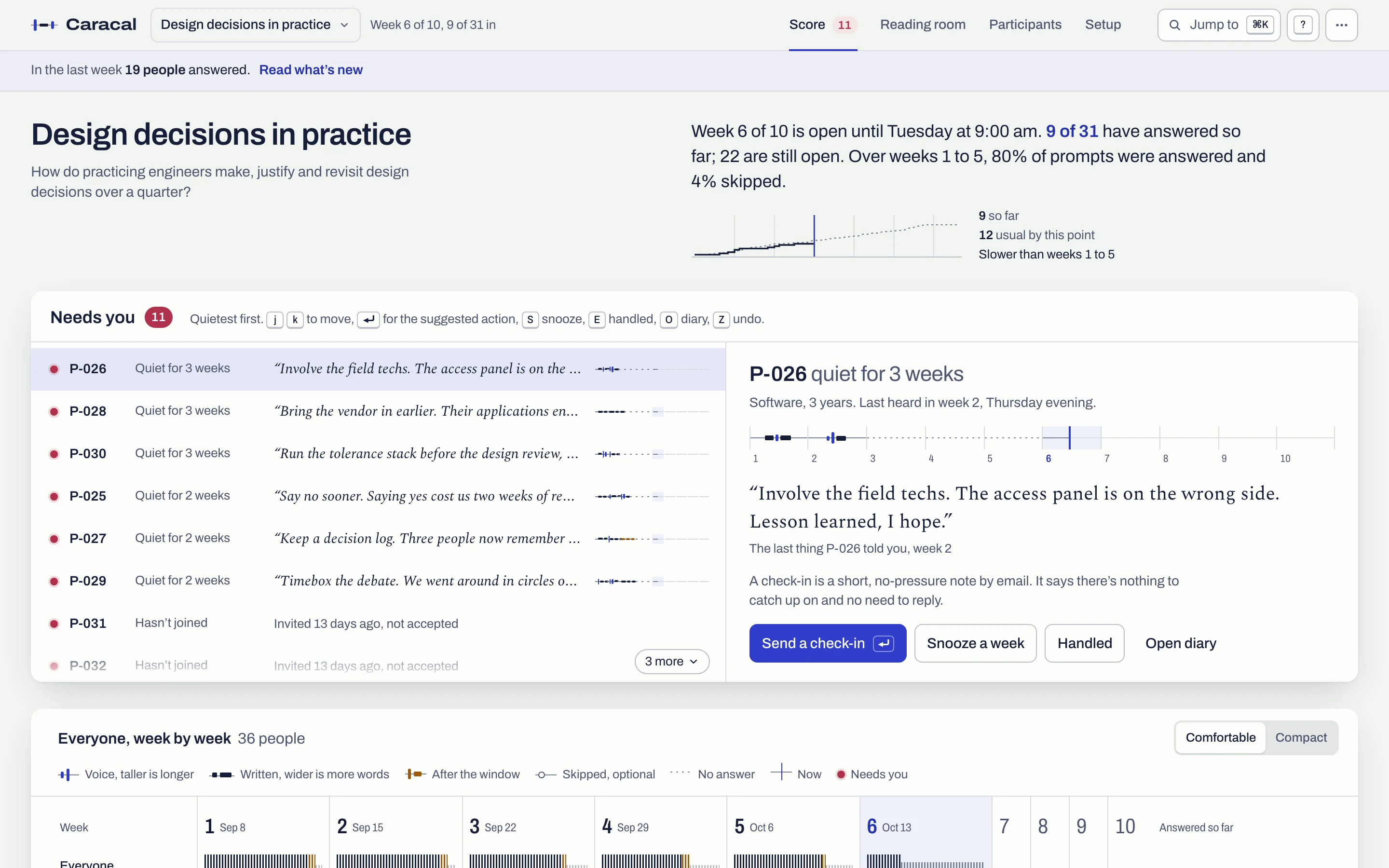Open the three-dots more options menu

pos(1341,25)
